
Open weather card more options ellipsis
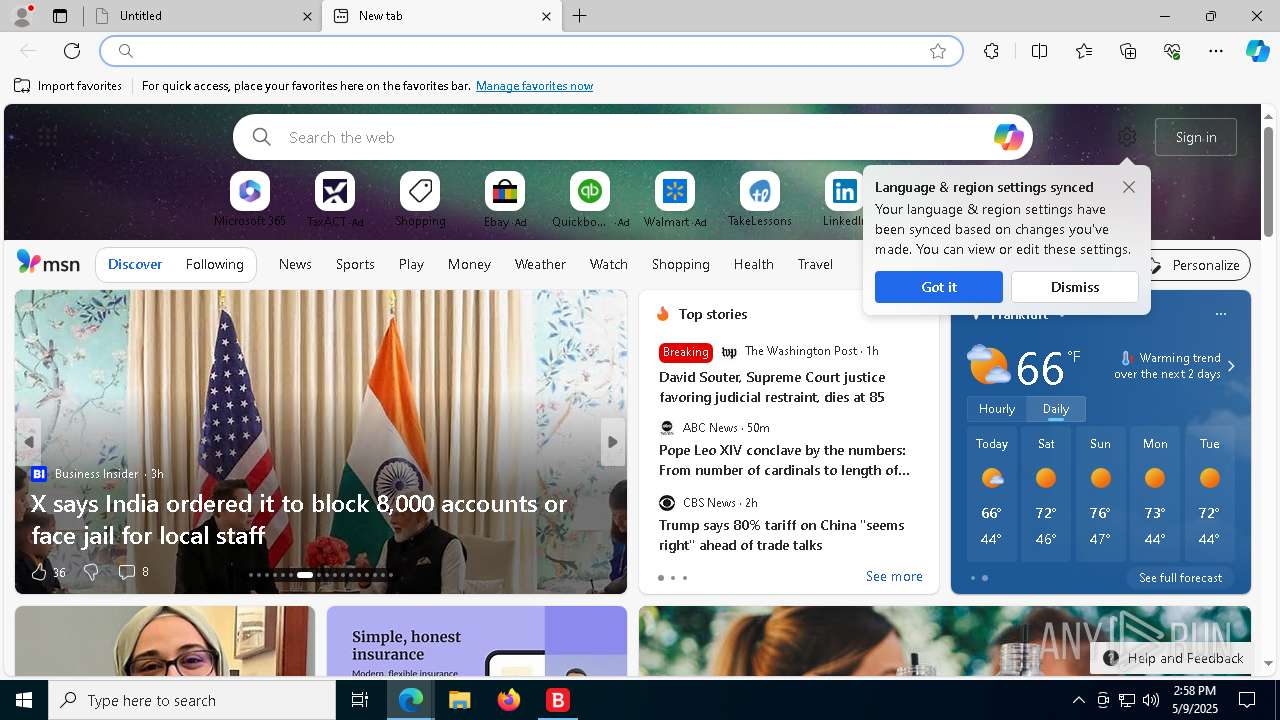(1220, 314)
